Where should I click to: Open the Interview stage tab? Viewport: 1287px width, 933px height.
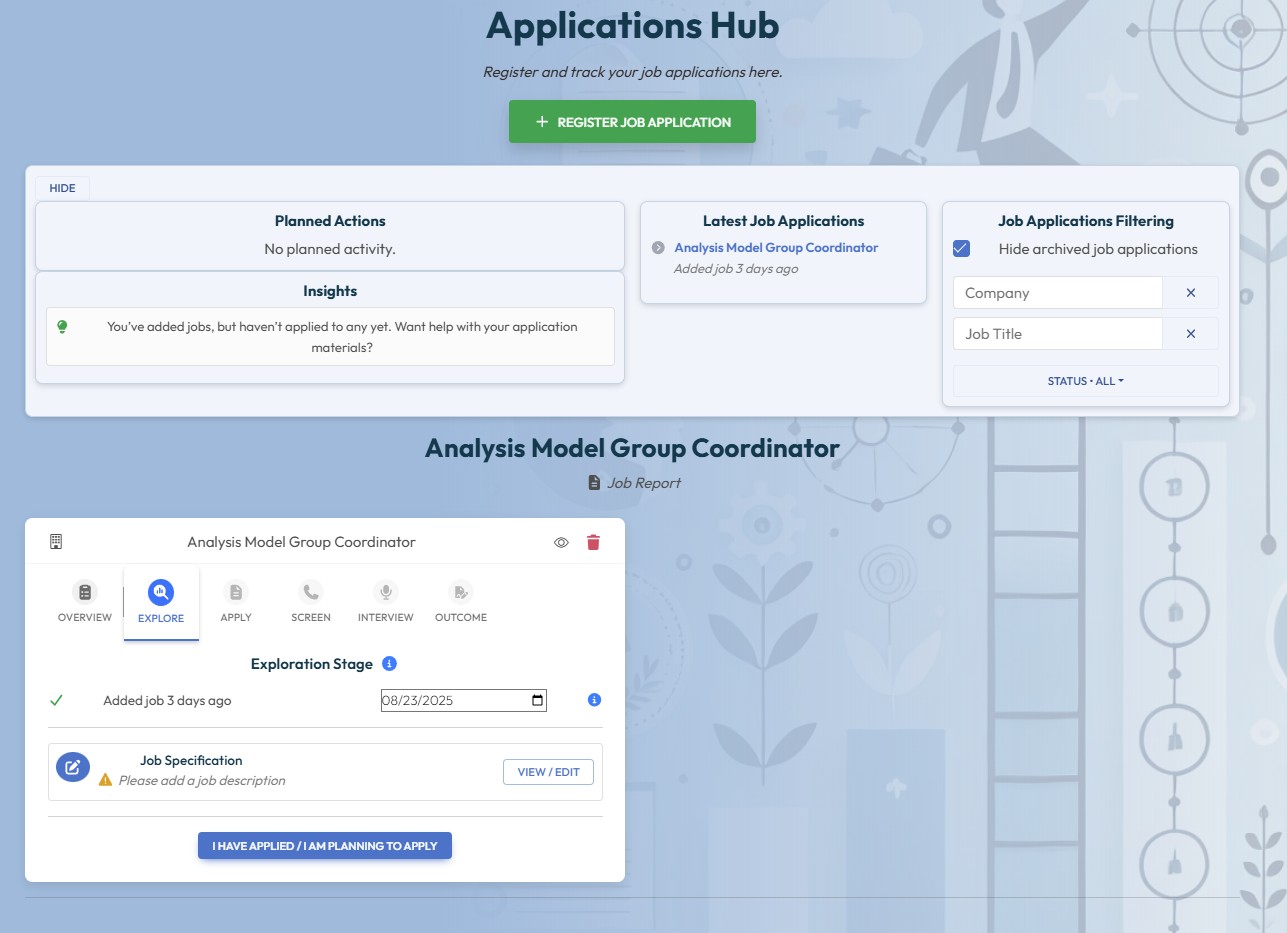(385, 602)
